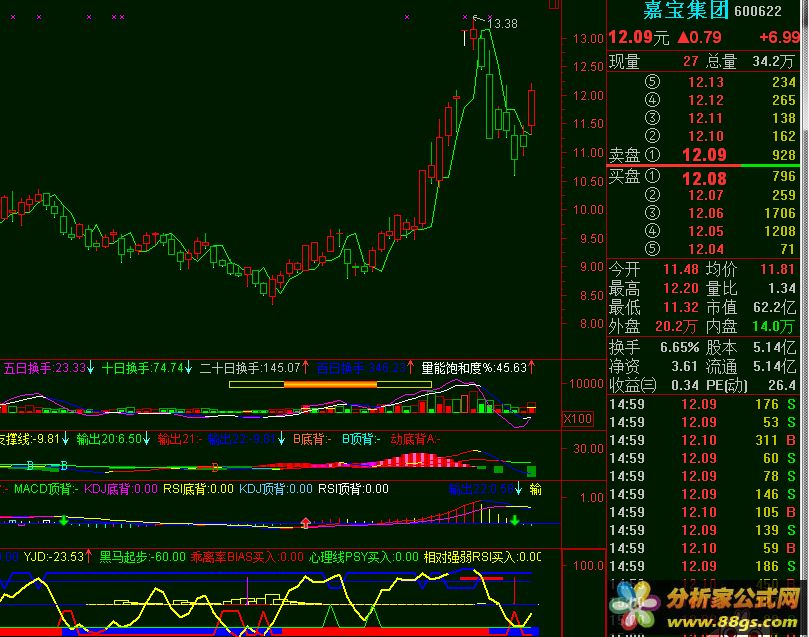Image resolution: width=809 pixels, height=637 pixels.
Task: Click the KDJ底背:0.00 indicator label
Action: click(x=121, y=489)
